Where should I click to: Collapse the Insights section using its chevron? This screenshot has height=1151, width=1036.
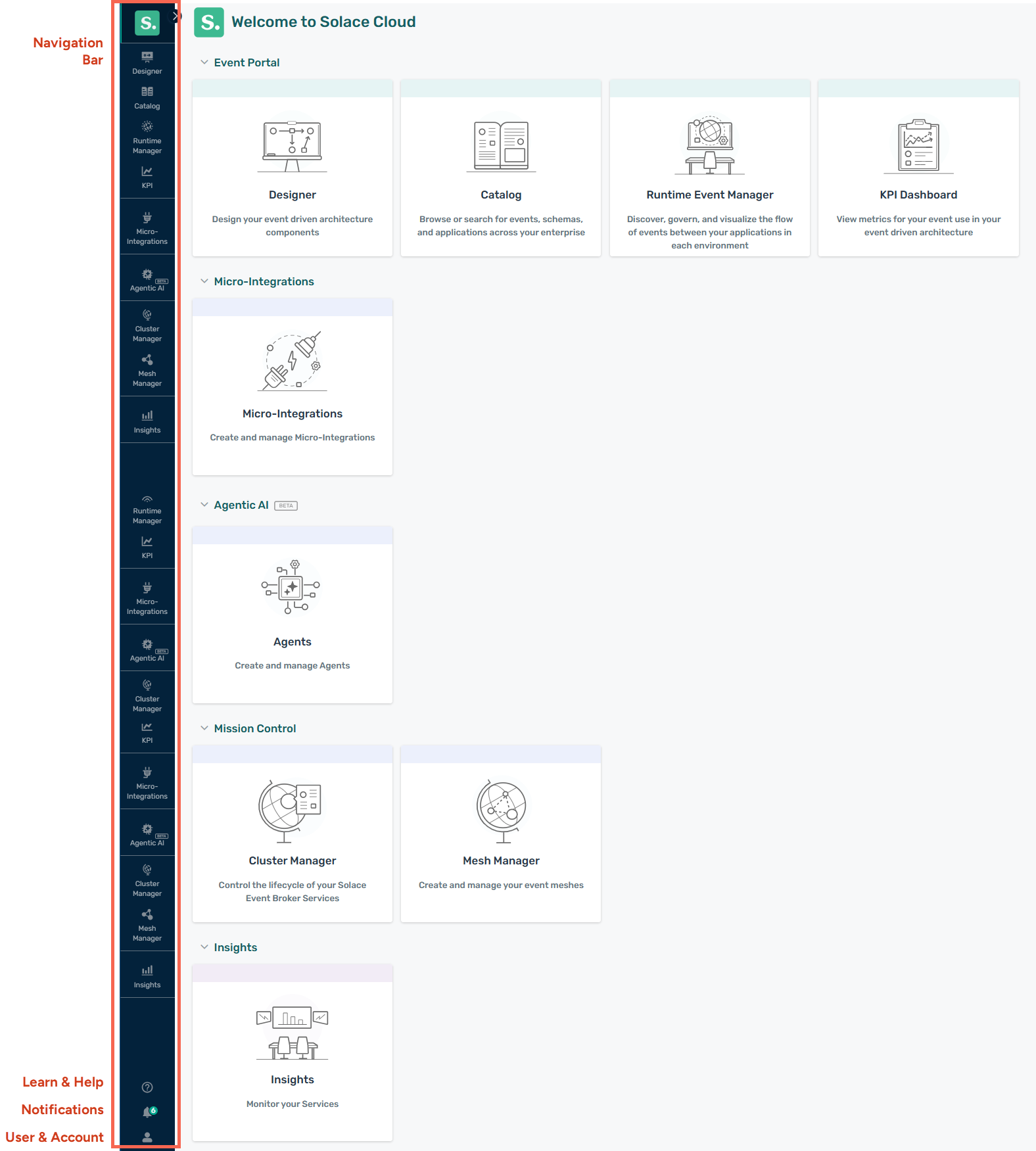204,947
